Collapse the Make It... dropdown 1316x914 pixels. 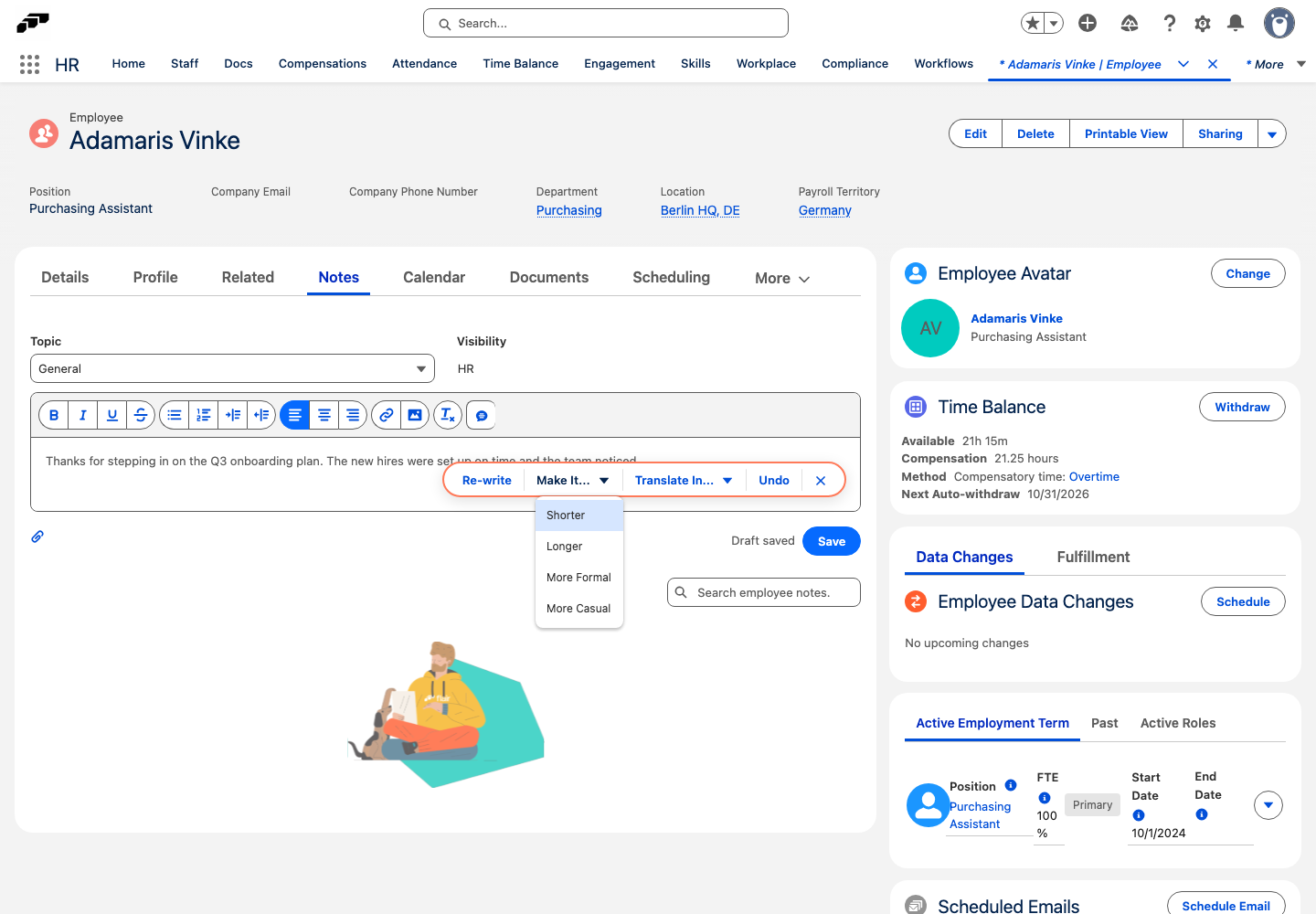pyautogui.click(x=573, y=481)
